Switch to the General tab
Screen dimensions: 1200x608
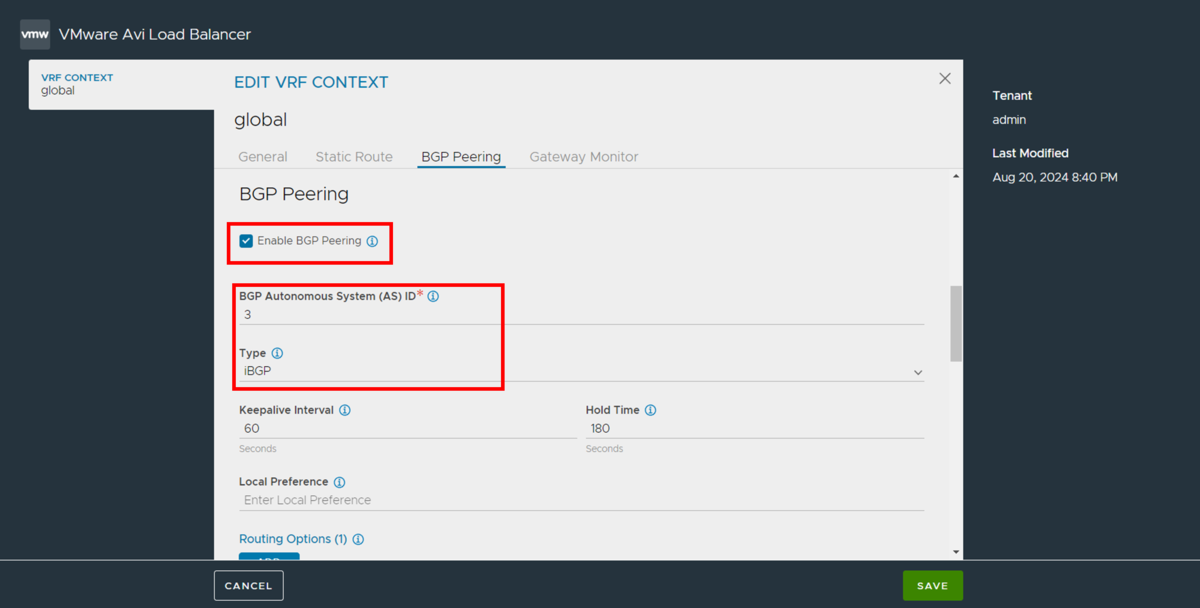263,157
